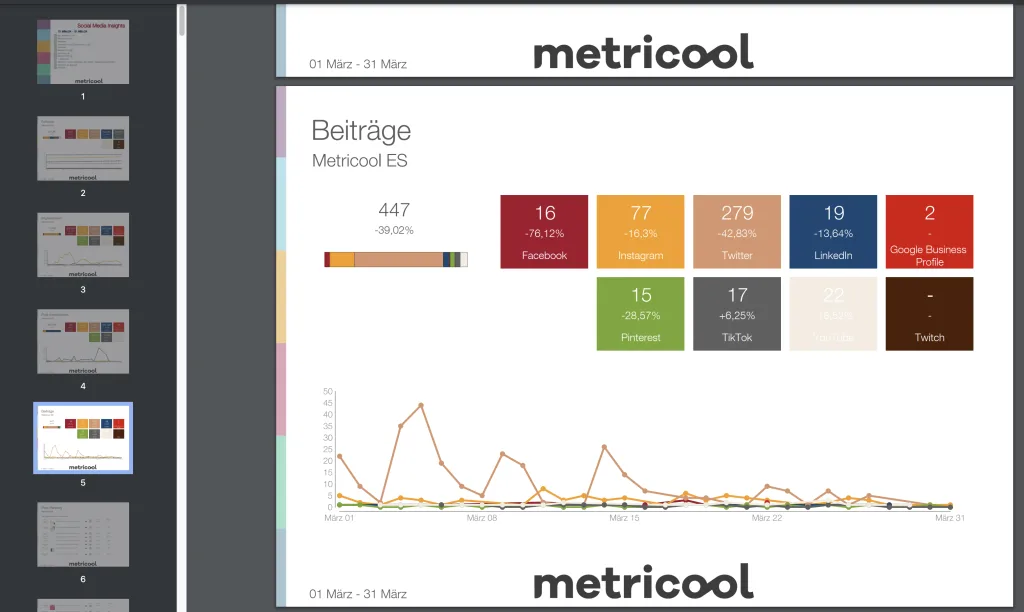
Task: Select the page 2 thumbnail
Action: coord(83,148)
